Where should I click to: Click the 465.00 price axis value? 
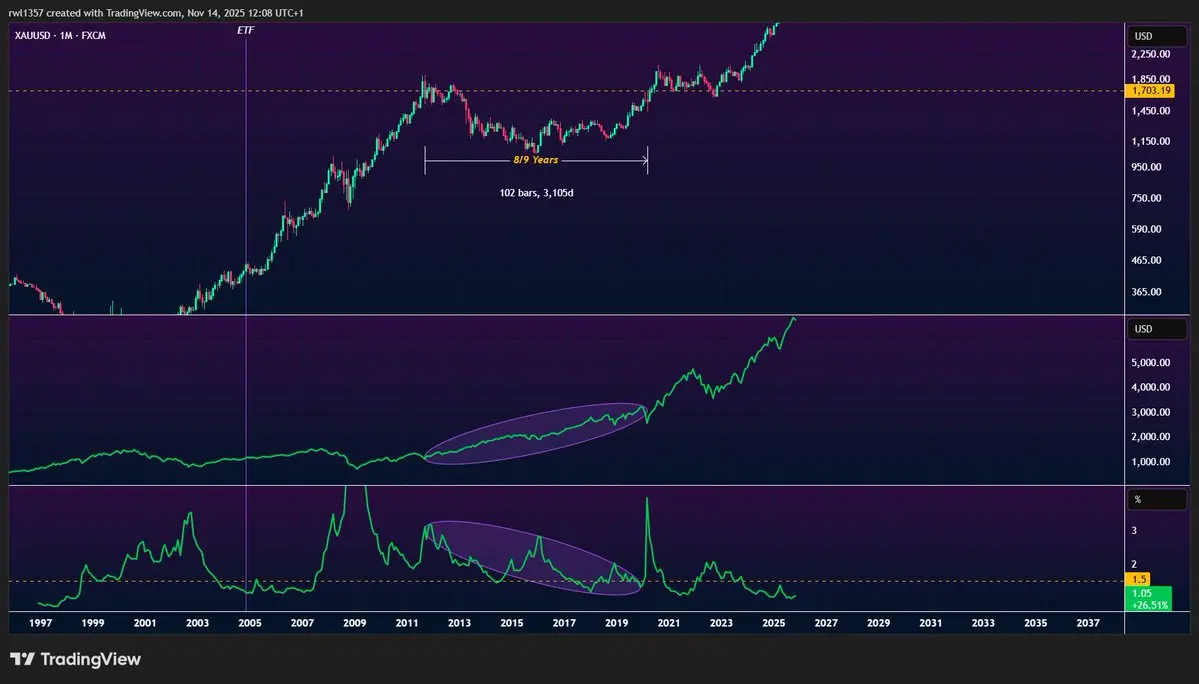(1146, 261)
